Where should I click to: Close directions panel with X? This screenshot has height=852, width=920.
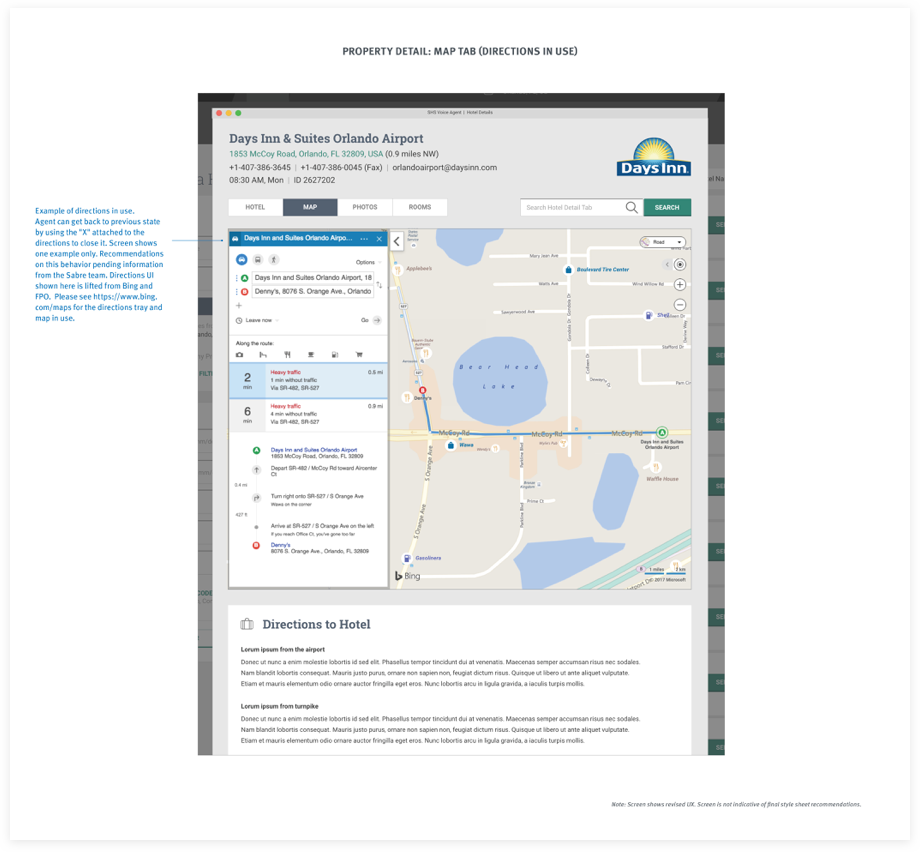[x=379, y=239]
